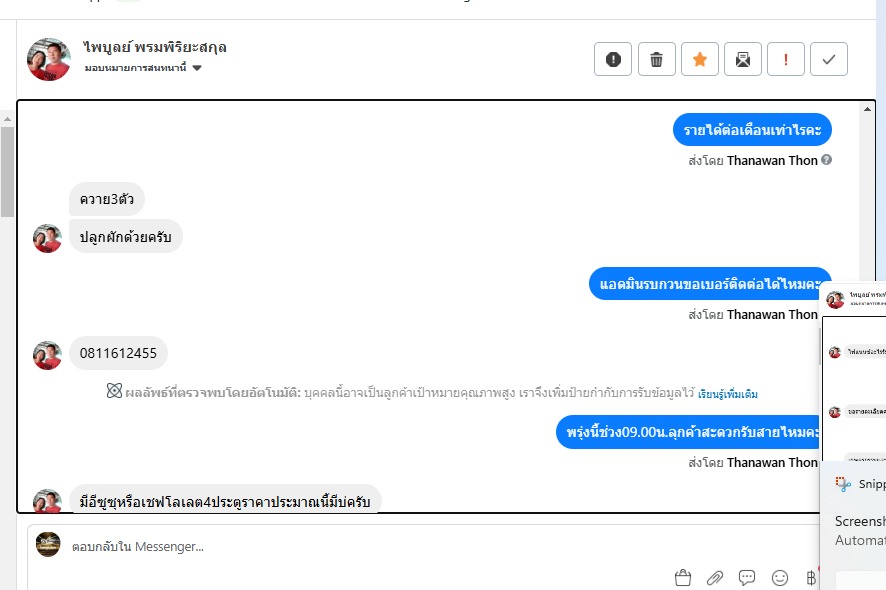Attach a file with paperclip icon
Viewport: 886px width, 590px height.
[715, 578]
